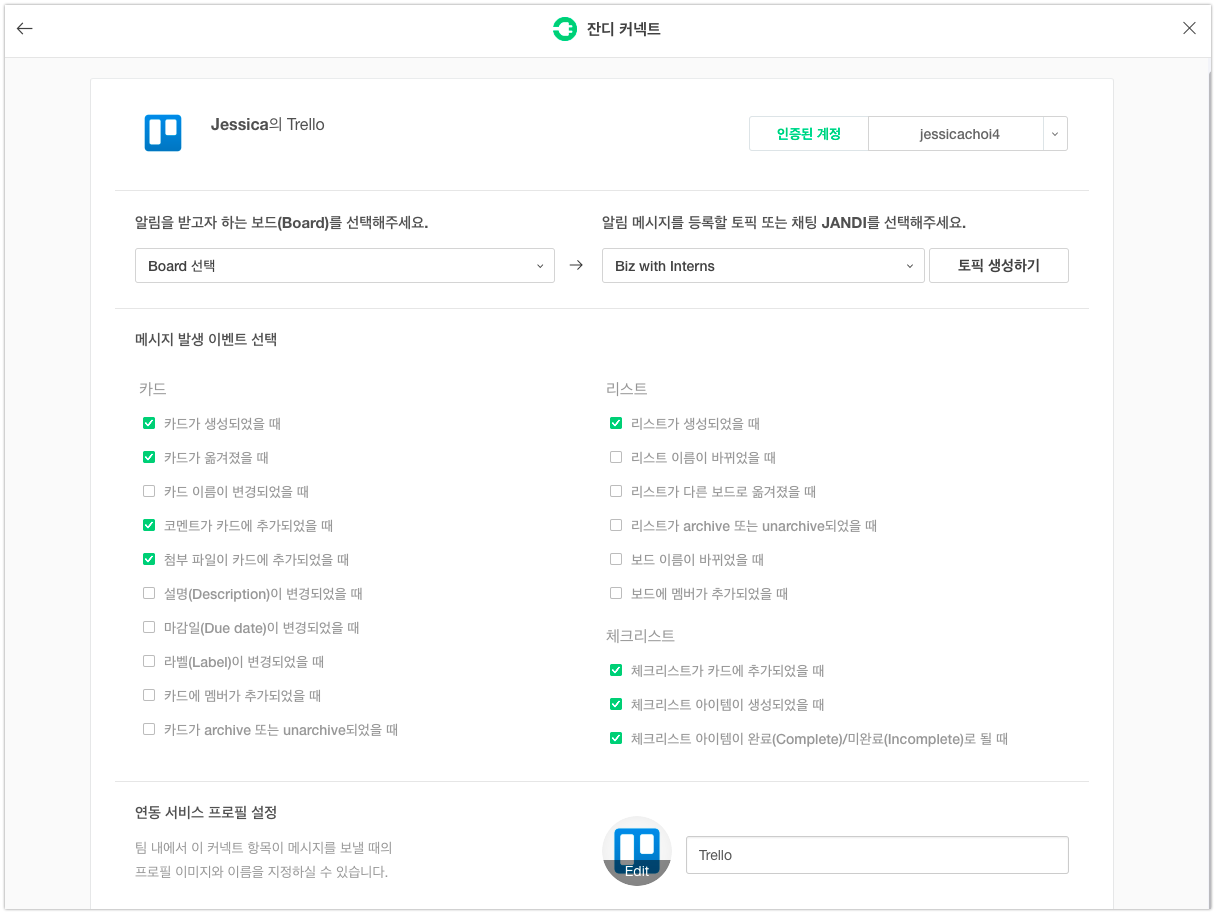The width and height of the screenshot is (1216, 914).
Task: Click the arrow icon between board and topic
Action: (x=576, y=266)
